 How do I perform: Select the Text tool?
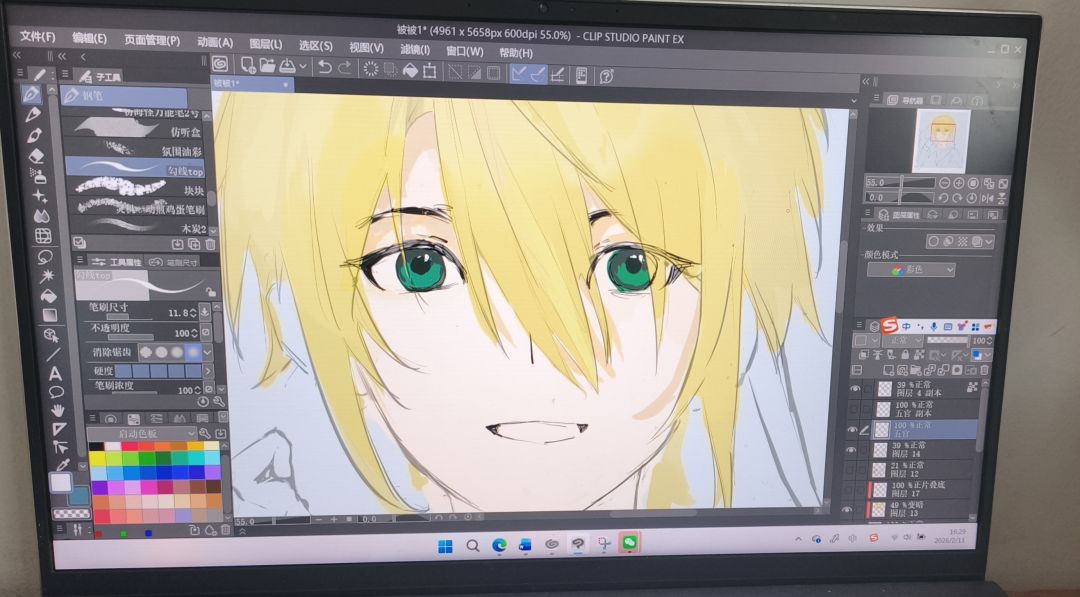(x=54, y=374)
